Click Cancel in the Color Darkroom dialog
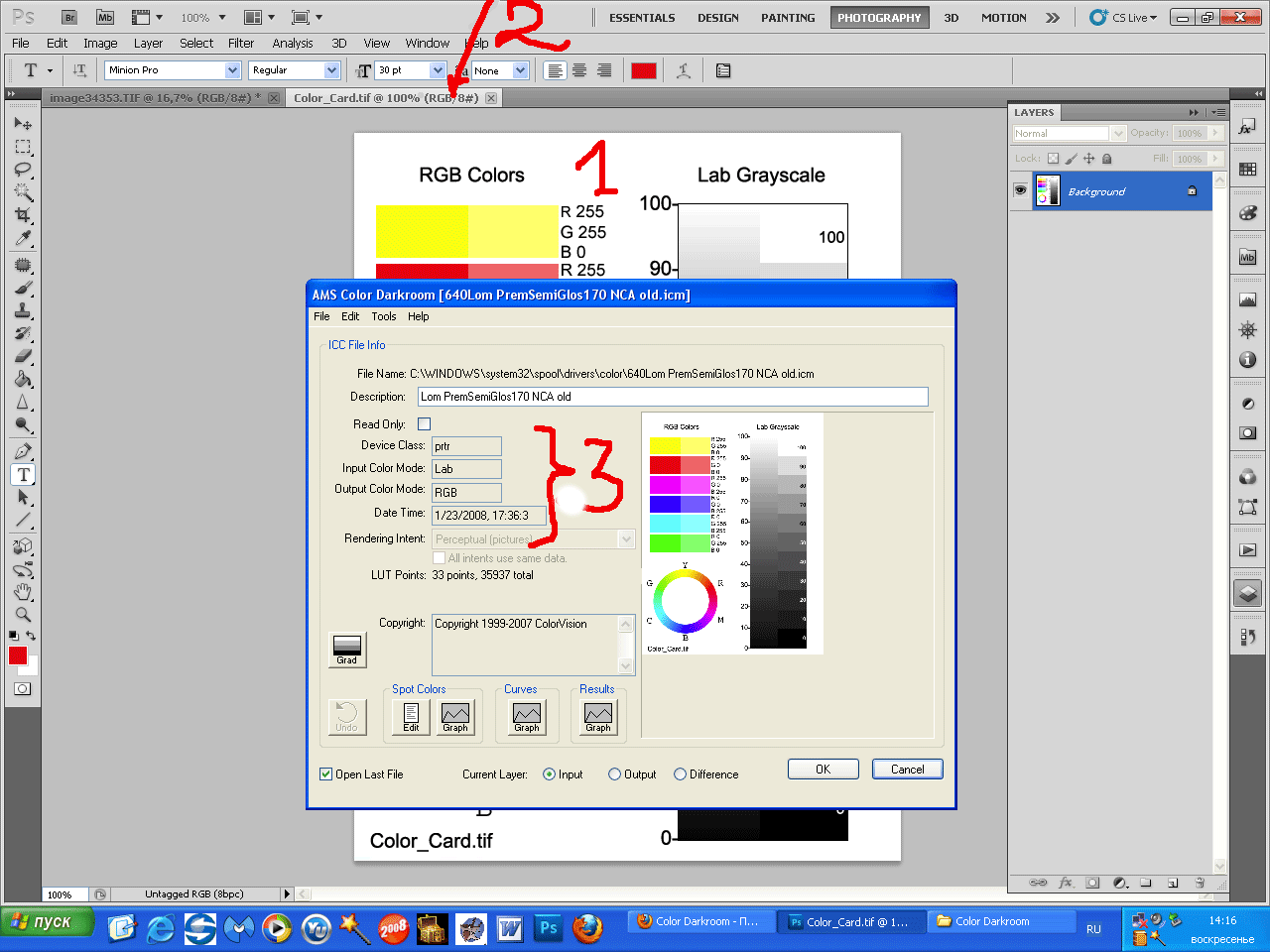The image size is (1270, 952). 908,770
